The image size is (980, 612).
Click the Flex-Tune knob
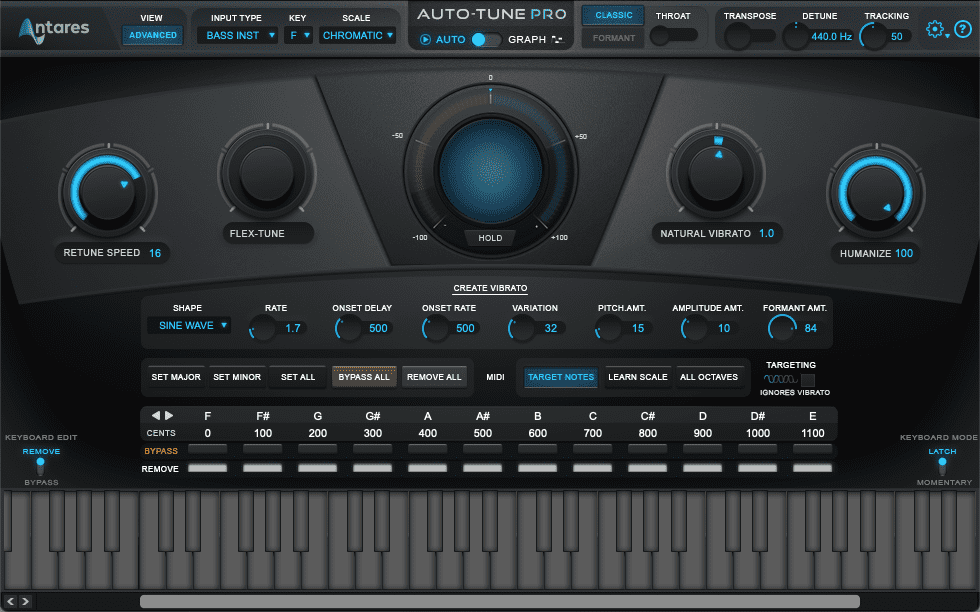click(267, 171)
